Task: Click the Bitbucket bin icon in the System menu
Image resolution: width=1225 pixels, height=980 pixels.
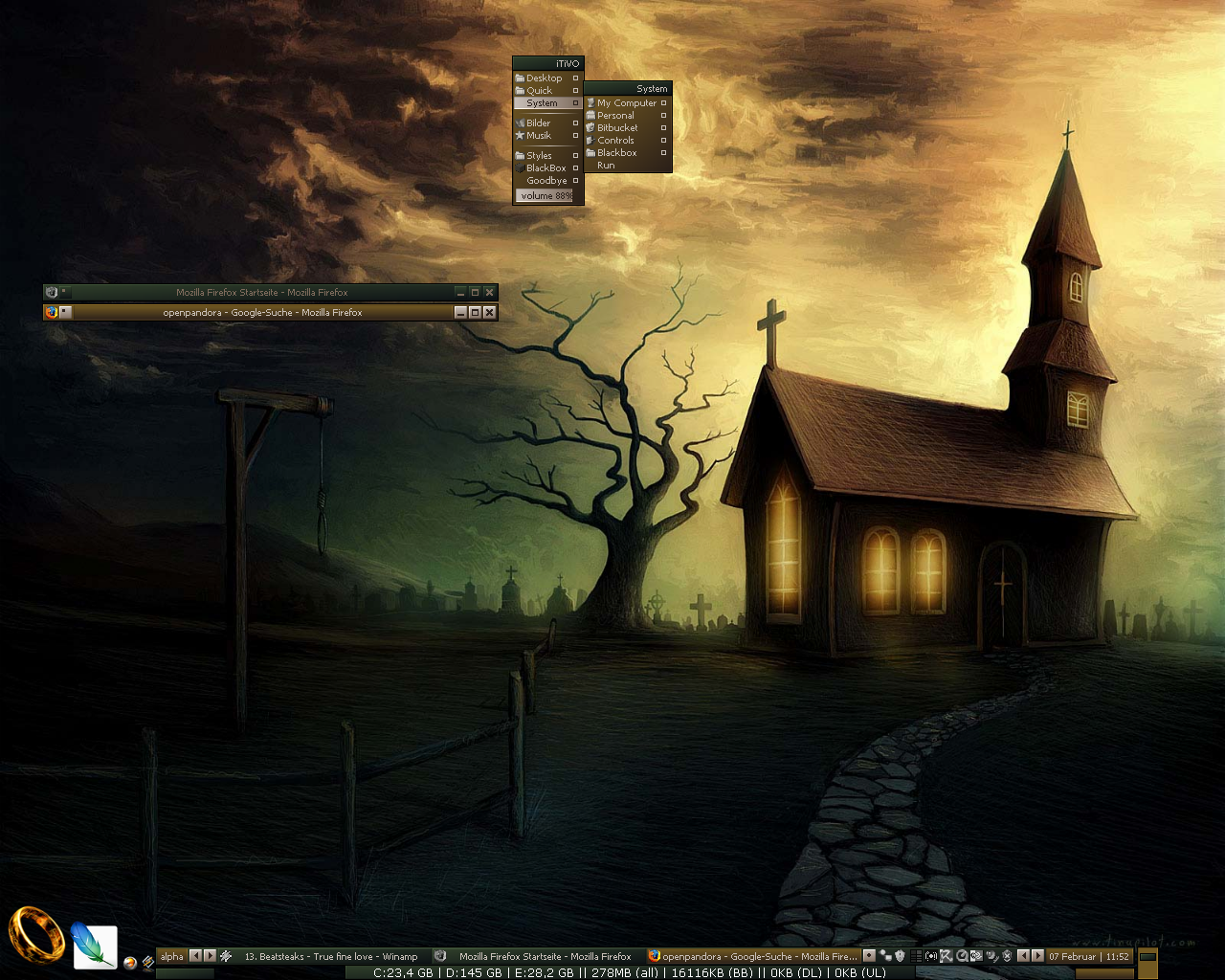Action: tap(590, 128)
